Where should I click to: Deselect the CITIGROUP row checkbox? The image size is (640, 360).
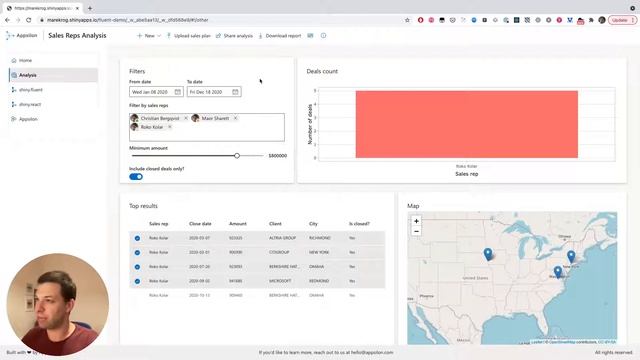click(137, 252)
